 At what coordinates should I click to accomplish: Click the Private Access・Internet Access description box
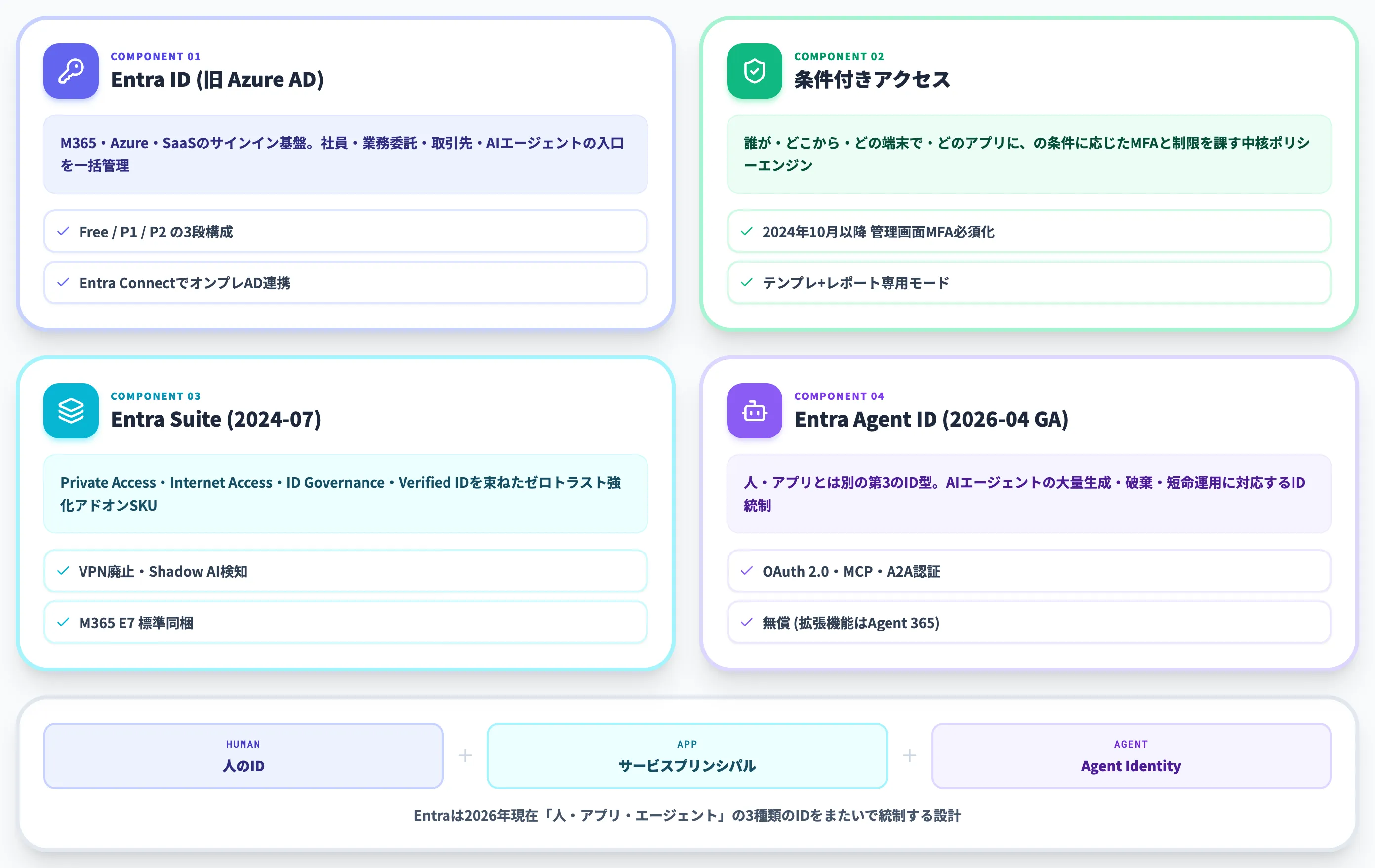tap(345, 494)
